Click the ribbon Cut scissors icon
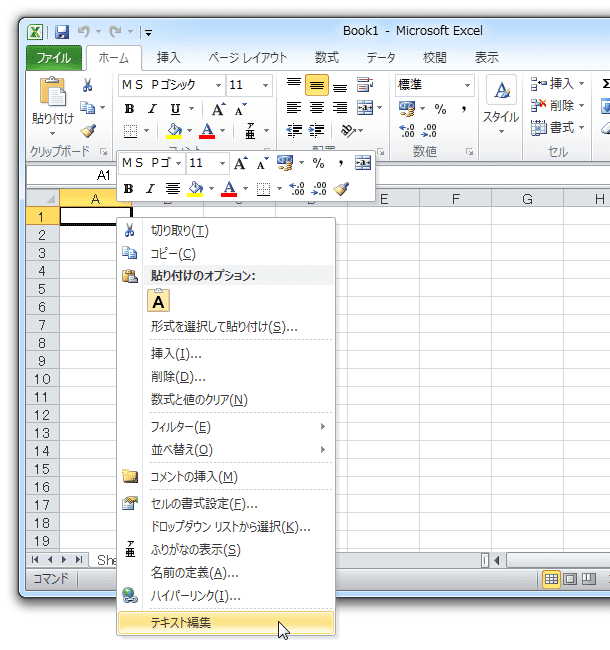 87,85
